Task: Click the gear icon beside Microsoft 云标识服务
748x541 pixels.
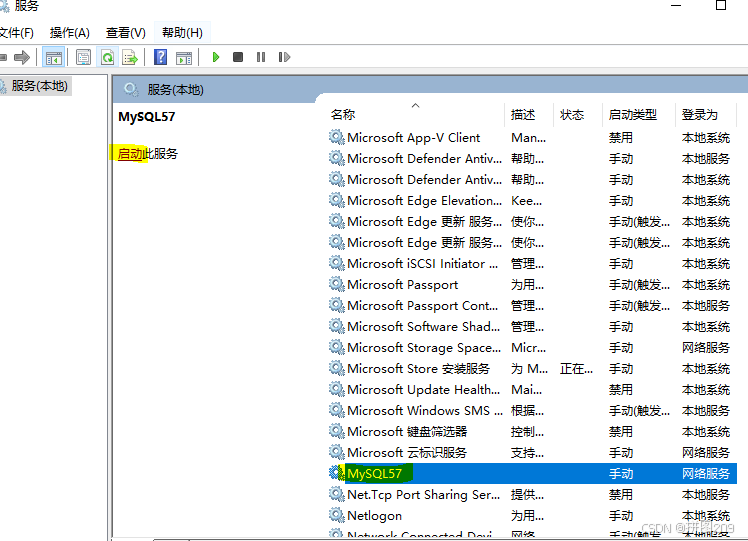Action: [x=337, y=452]
